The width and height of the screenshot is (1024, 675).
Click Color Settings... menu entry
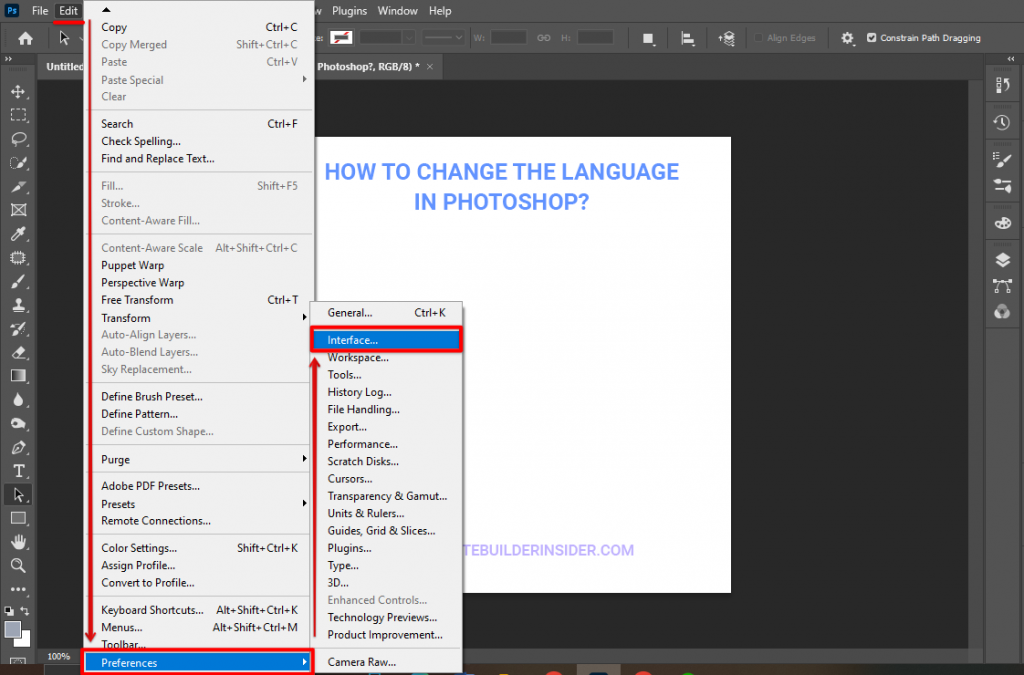(139, 548)
